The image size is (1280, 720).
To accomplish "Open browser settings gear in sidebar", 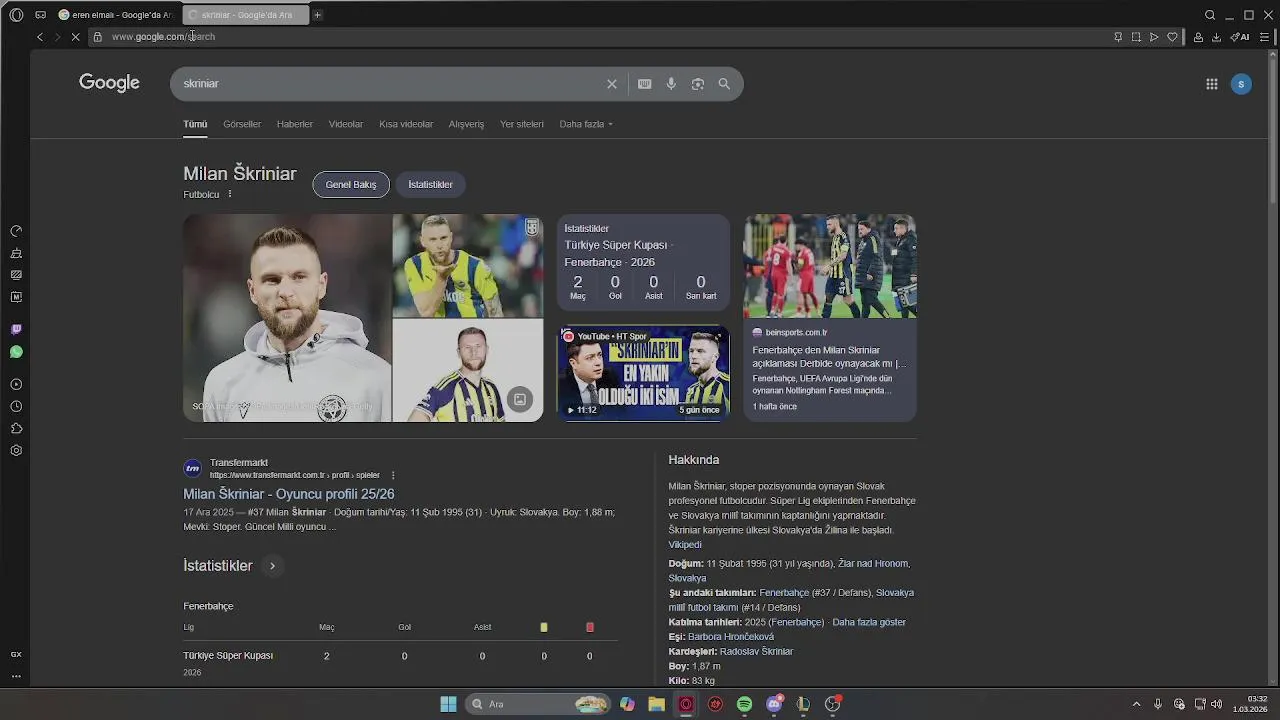I will click(16, 451).
